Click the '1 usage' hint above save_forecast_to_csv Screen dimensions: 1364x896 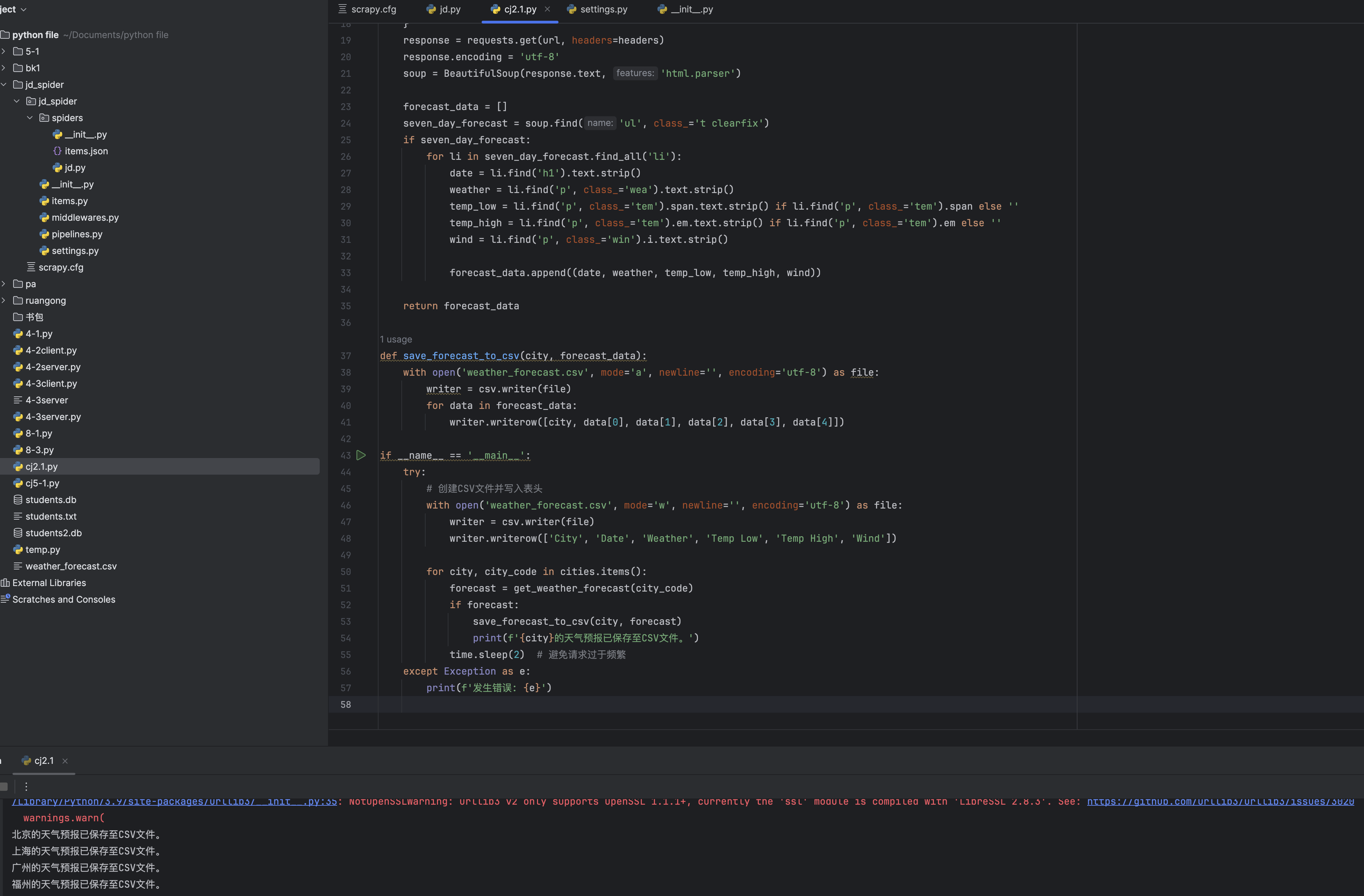396,339
